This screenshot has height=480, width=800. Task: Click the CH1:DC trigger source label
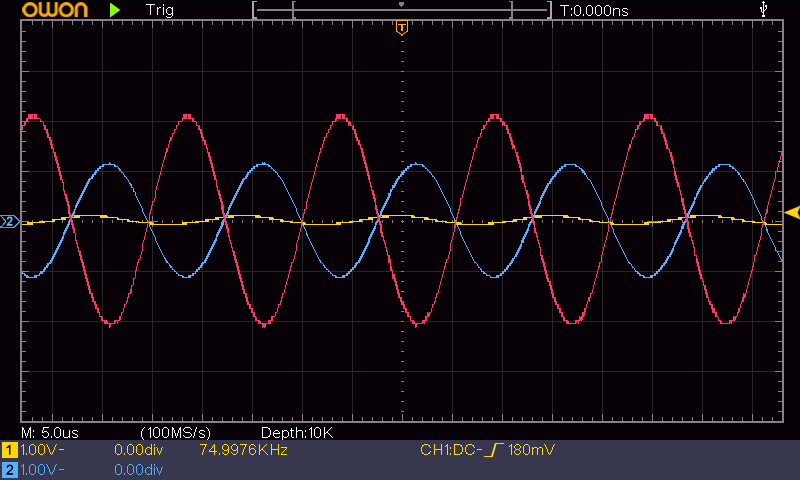[449, 451]
